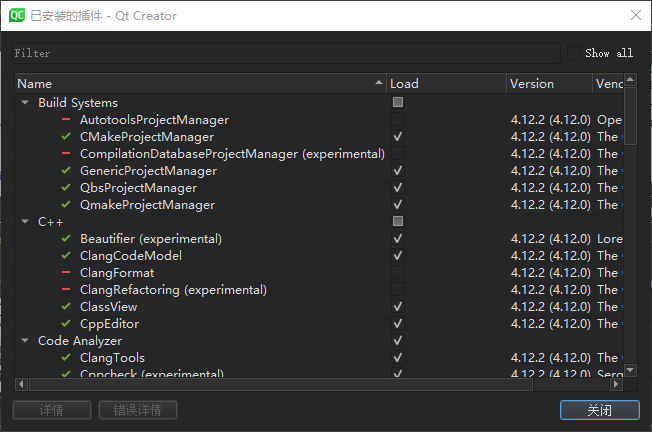Select the Beautifier (experimental) plugin name
Image resolution: width=652 pixels, height=432 pixels.
[x=151, y=239]
